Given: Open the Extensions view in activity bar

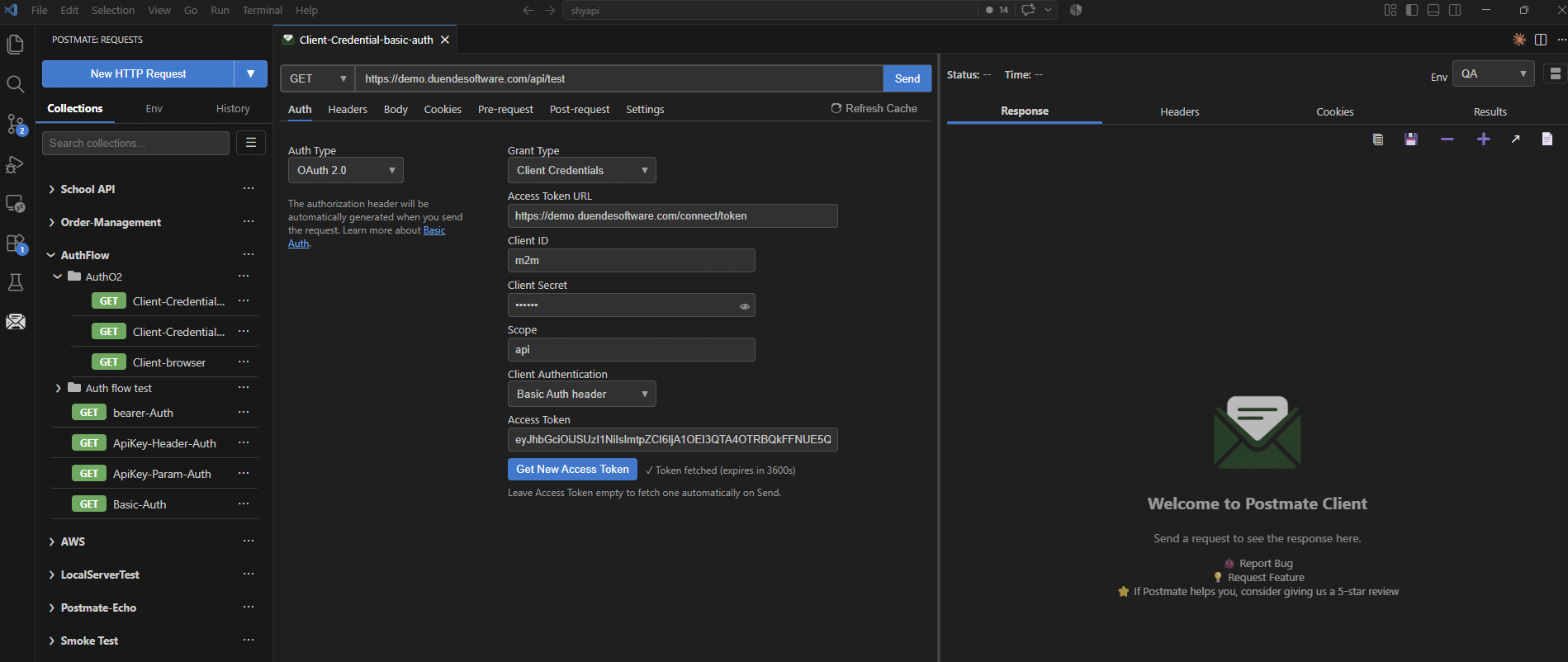Looking at the screenshot, I should coord(15,243).
